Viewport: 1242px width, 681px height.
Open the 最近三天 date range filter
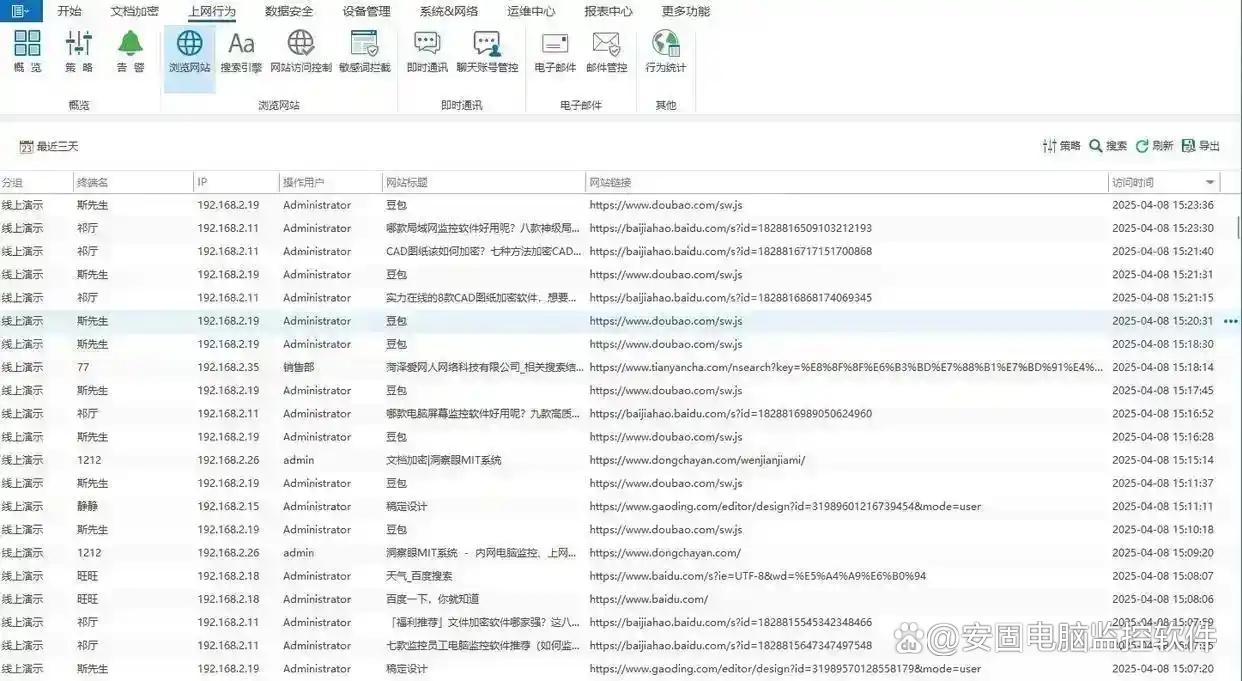point(49,147)
